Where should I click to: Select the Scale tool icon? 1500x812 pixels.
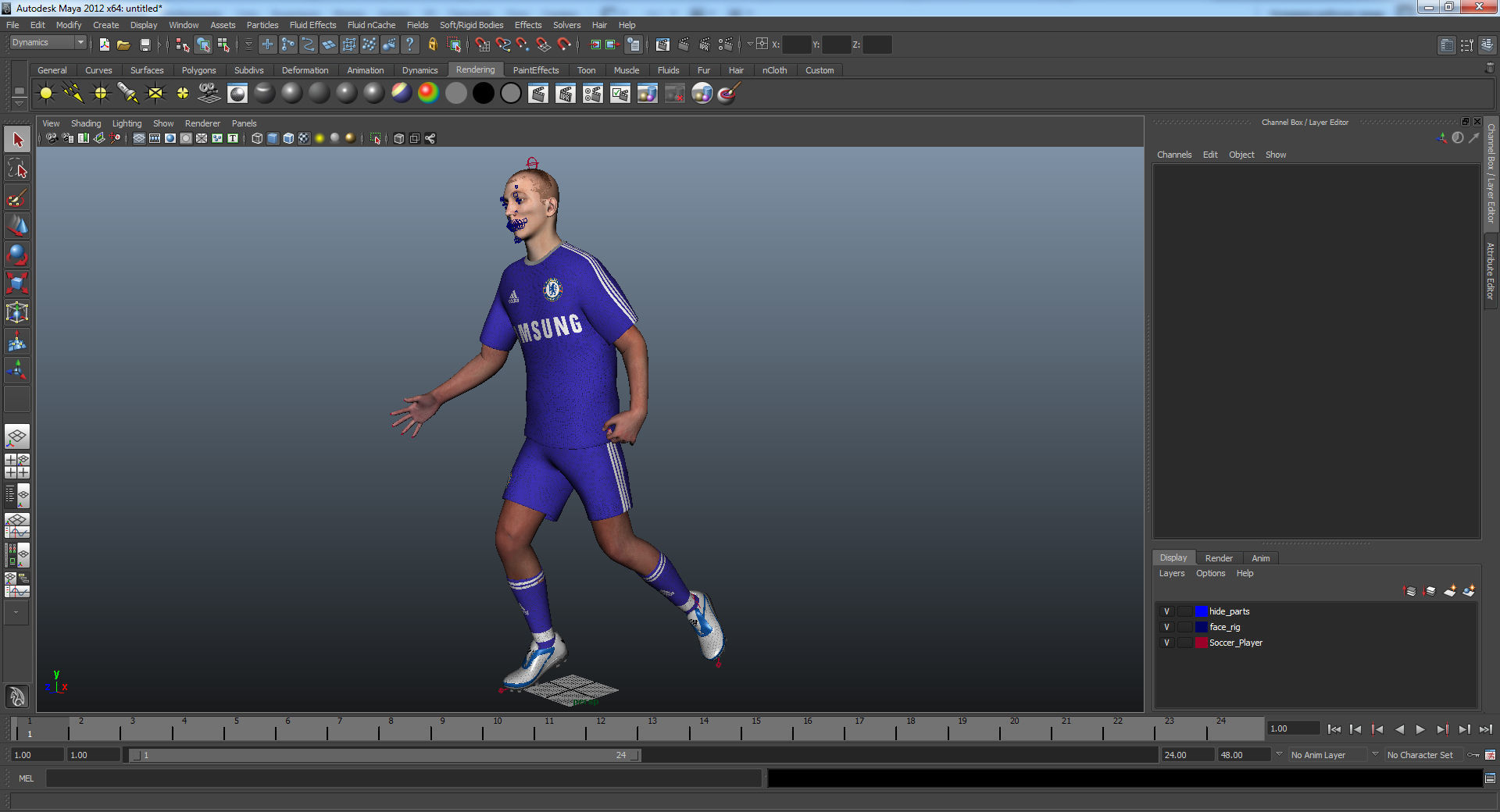click(17, 284)
